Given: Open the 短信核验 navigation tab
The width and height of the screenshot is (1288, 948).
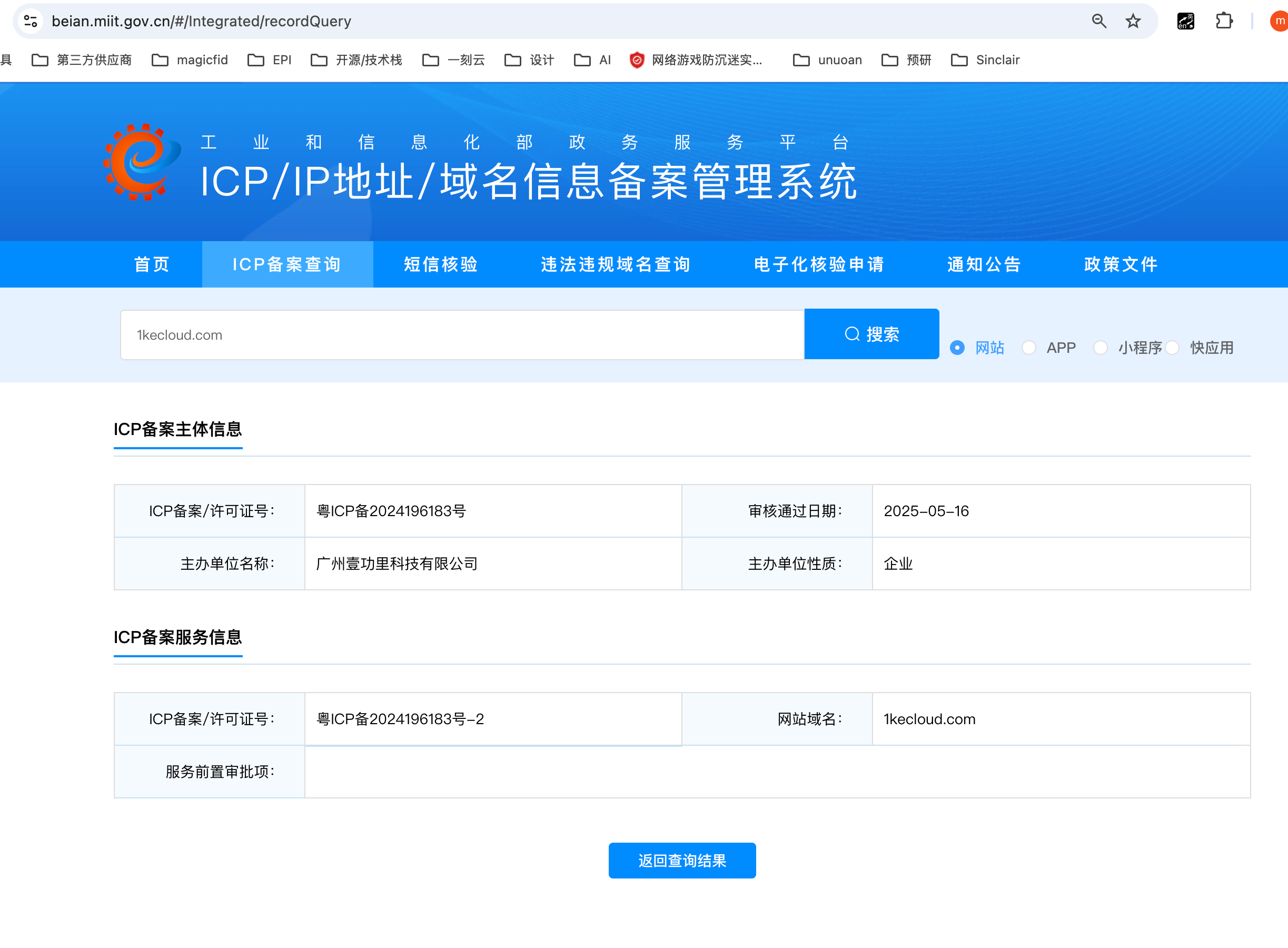Looking at the screenshot, I should coord(441,264).
